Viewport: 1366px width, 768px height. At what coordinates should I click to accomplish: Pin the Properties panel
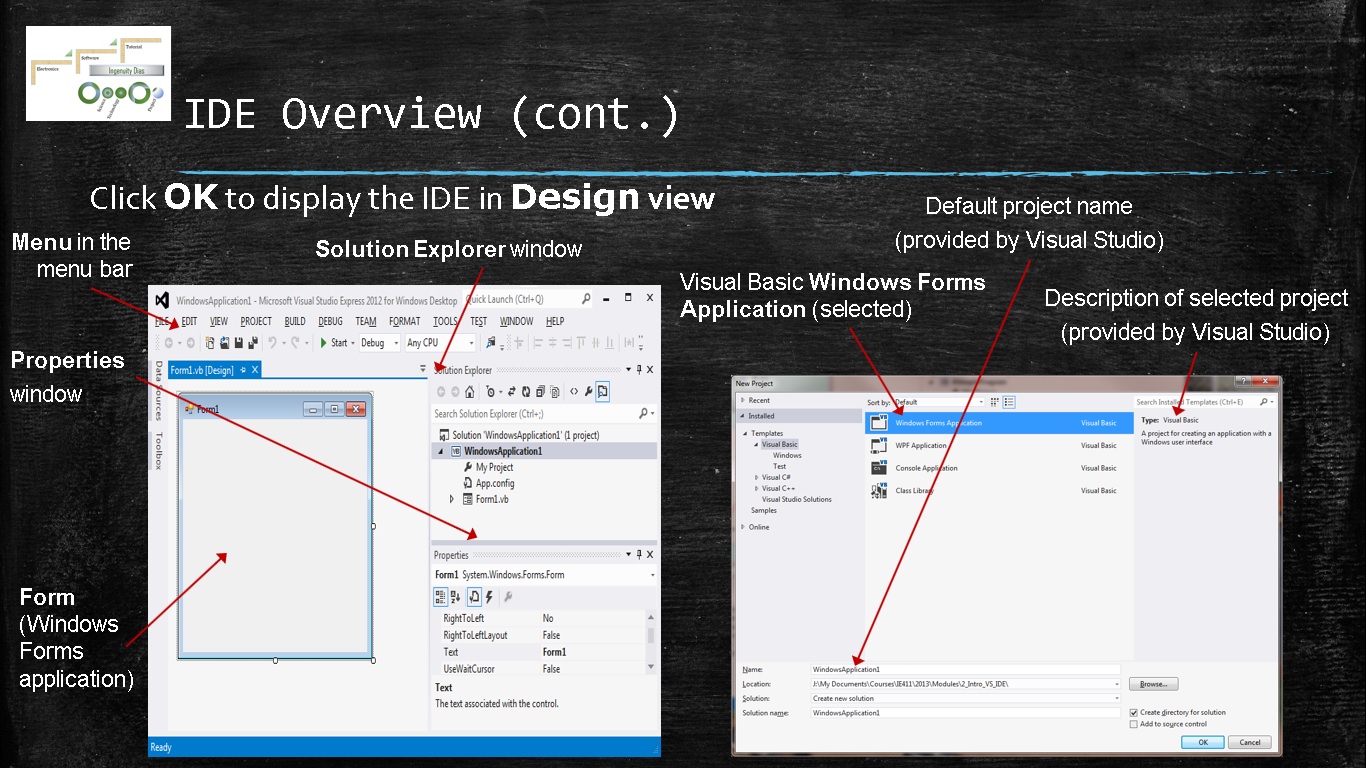click(x=639, y=555)
